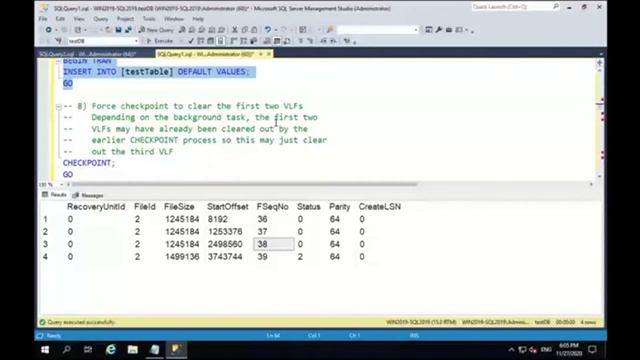Open the editor zoom percentage dropdown

61,184
